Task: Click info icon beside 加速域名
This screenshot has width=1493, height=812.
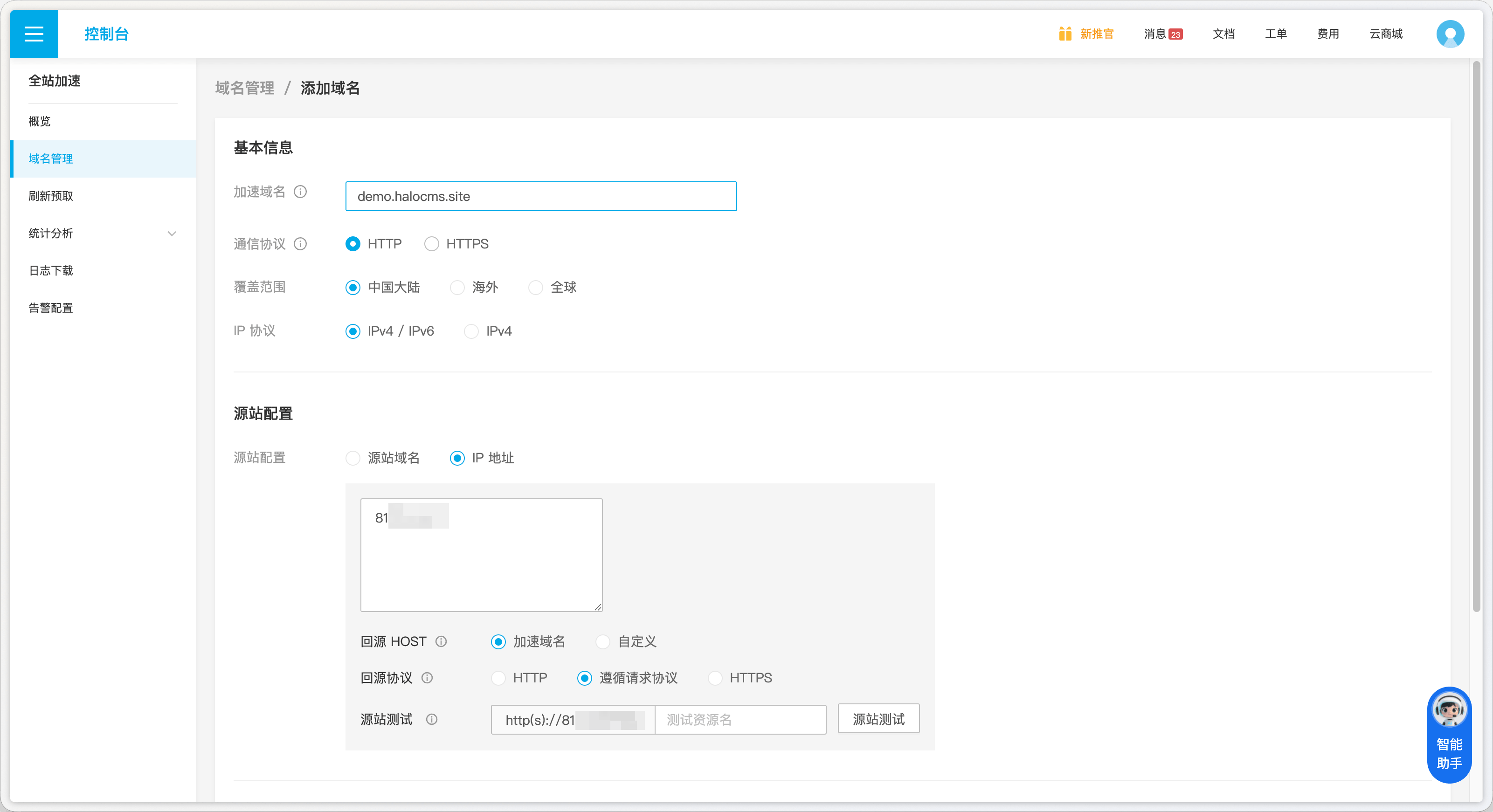Action: tap(300, 192)
